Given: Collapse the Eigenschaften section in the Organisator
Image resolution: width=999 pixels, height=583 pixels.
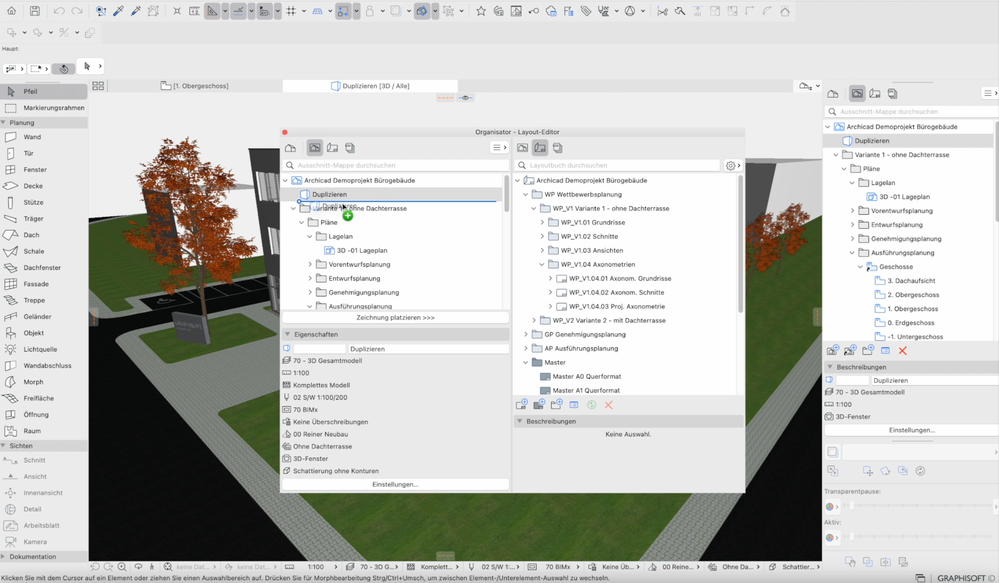Looking at the screenshot, I should coord(287,335).
